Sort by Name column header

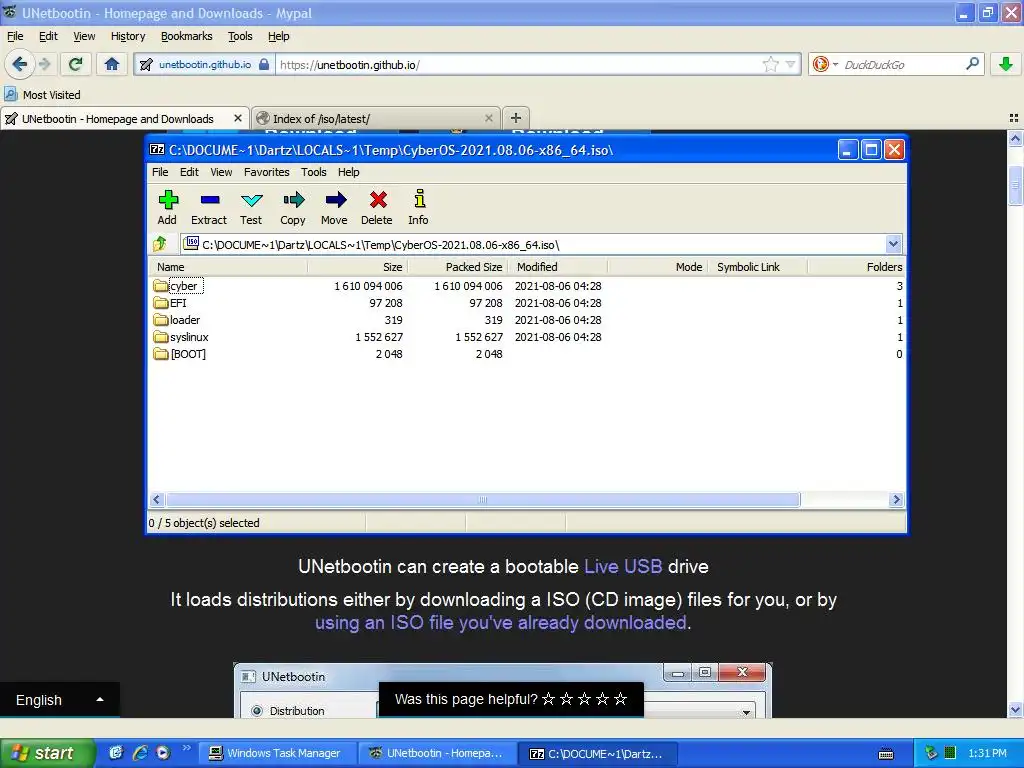click(x=228, y=266)
